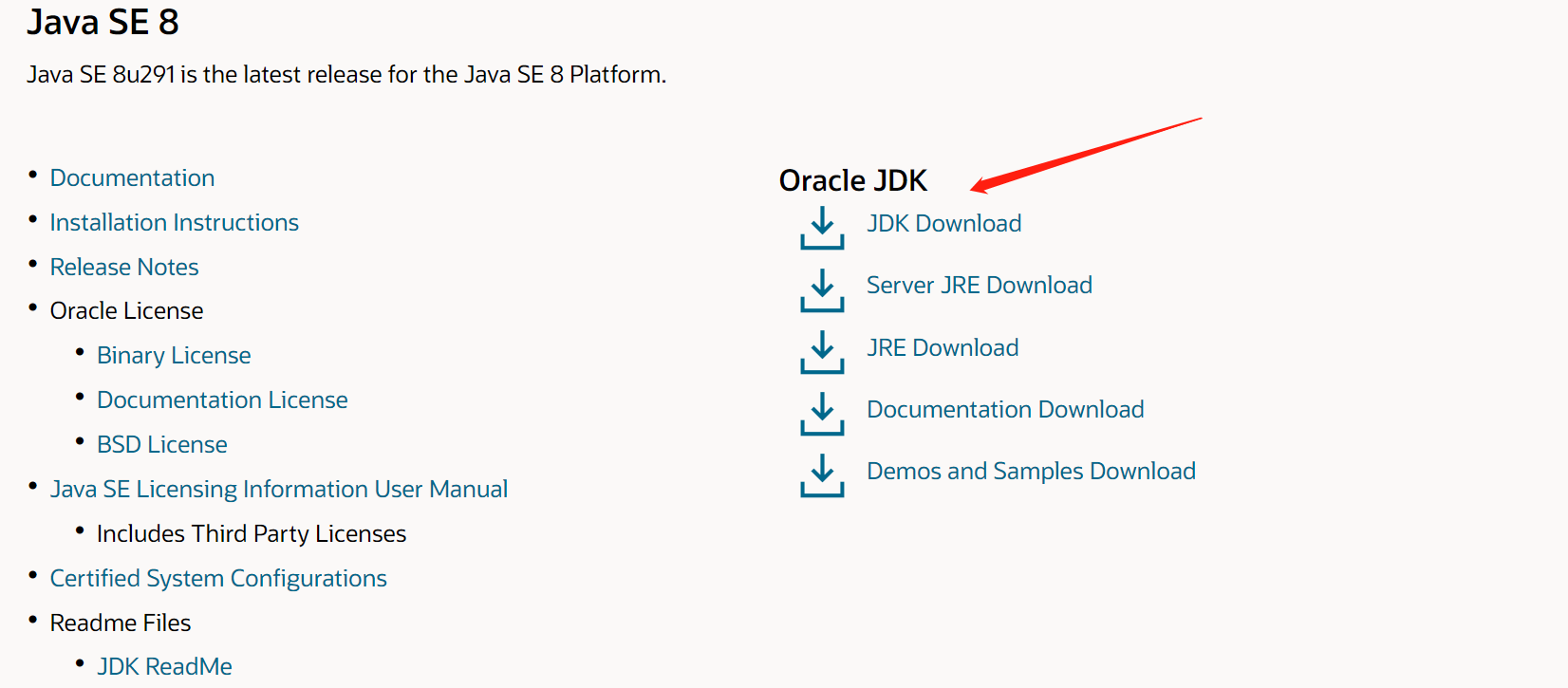Open the Documentation License link
Viewport: 1568px width, 688px height.
(x=222, y=400)
